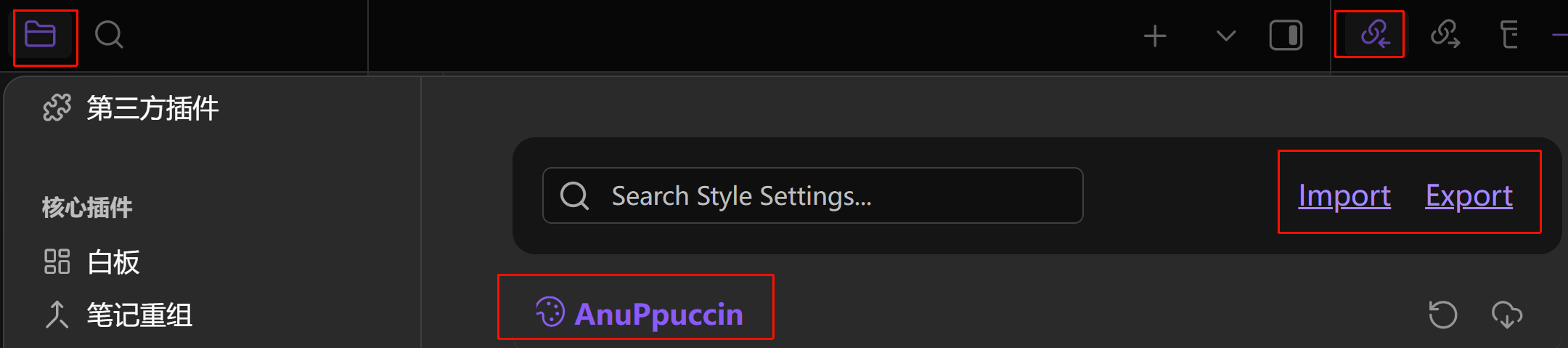Open a new tab with plus icon
Image resolution: width=1568 pixels, height=348 pixels.
coord(1154,36)
